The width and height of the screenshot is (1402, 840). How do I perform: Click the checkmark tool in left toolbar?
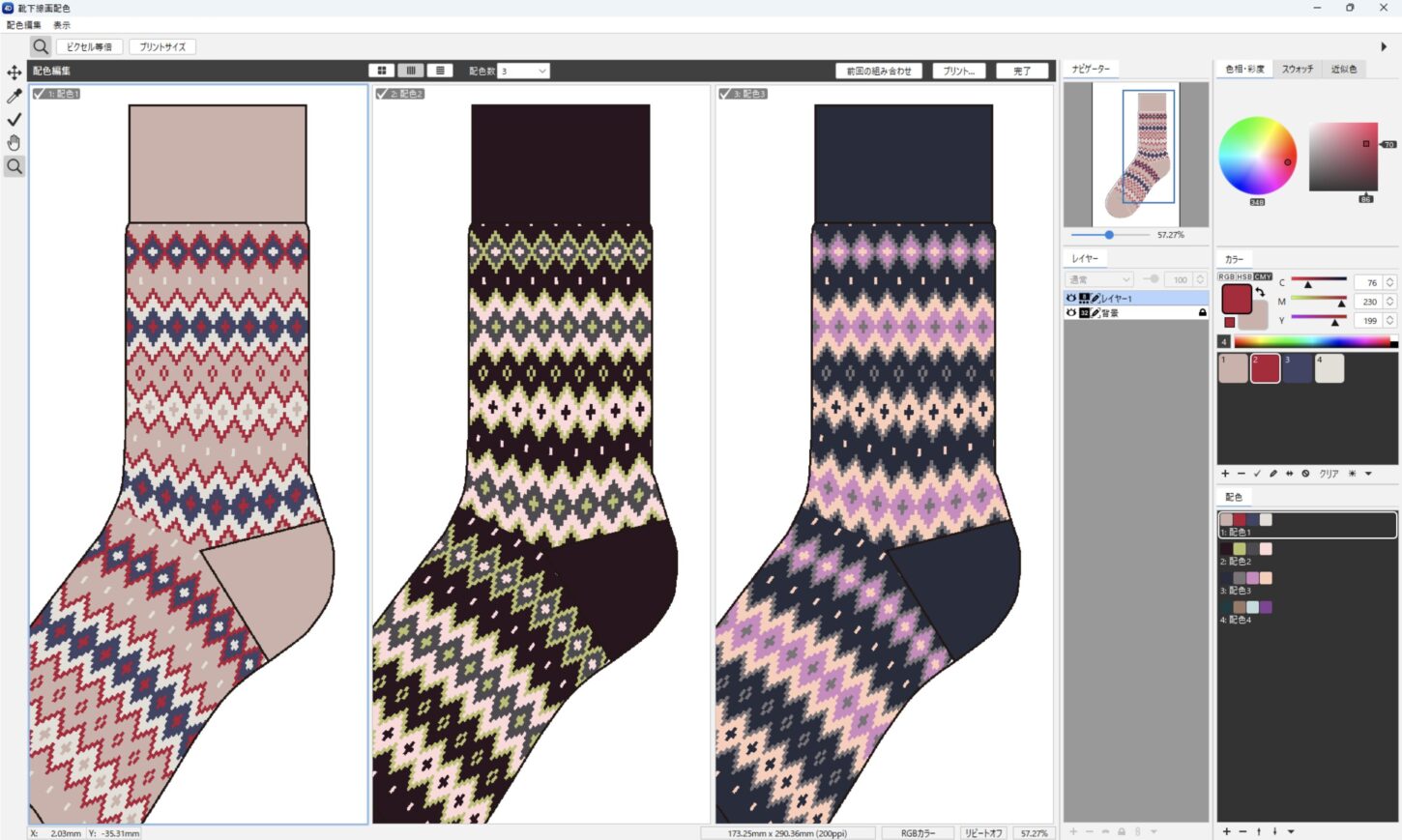14,119
